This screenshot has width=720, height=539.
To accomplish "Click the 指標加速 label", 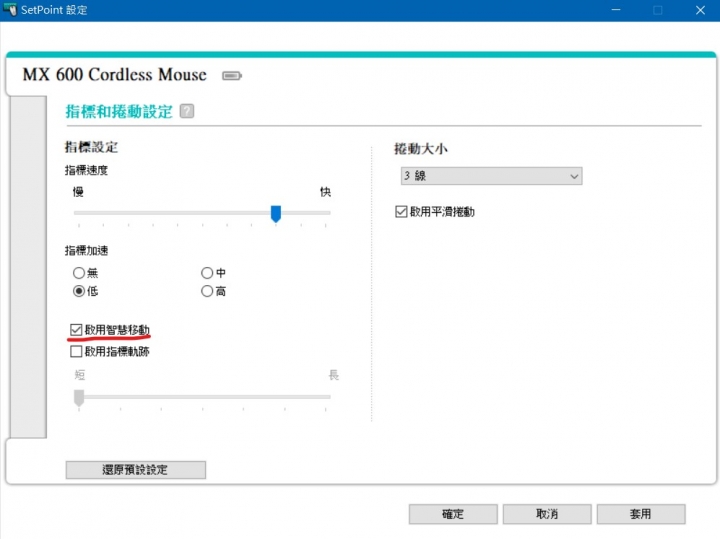I will pyautogui.click(x=86, y=251).
